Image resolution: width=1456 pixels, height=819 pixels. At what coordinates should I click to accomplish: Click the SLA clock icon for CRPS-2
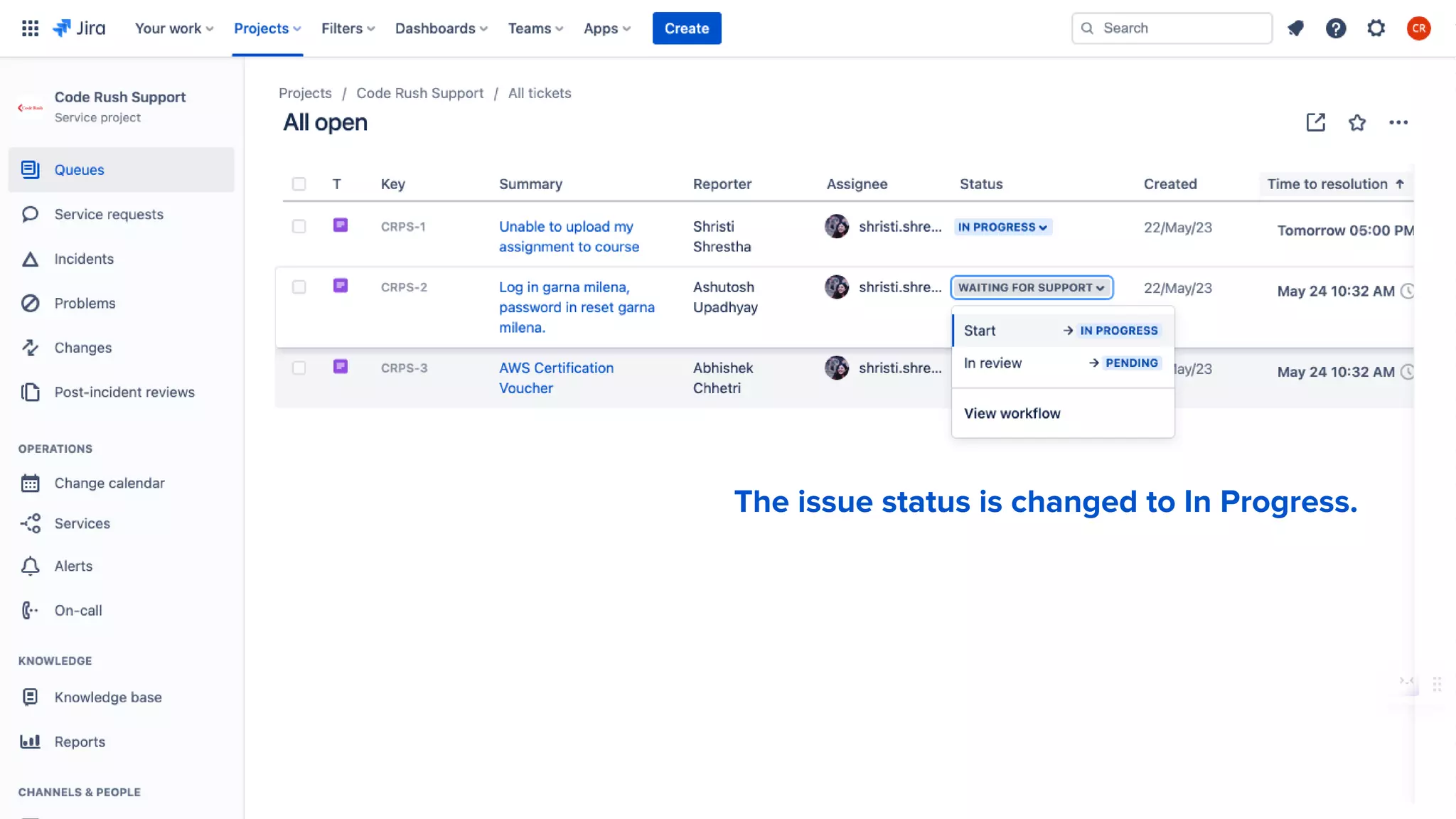(1407, 291)
